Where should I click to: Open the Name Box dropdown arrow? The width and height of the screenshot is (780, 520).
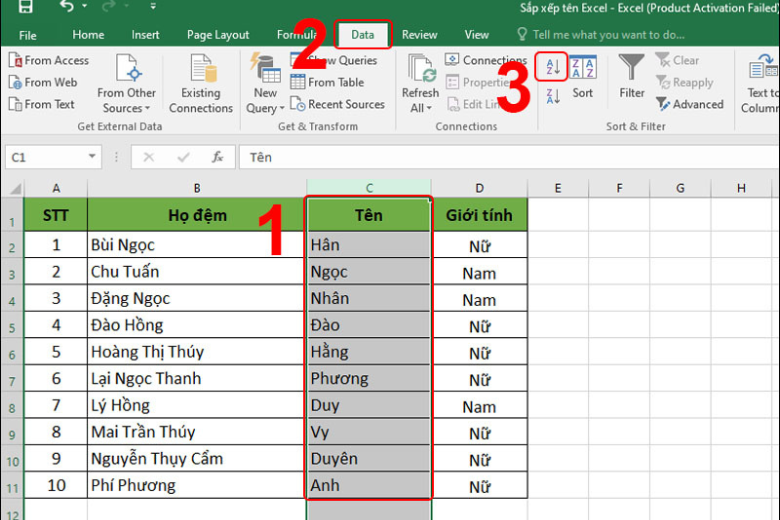coord(92,156)
